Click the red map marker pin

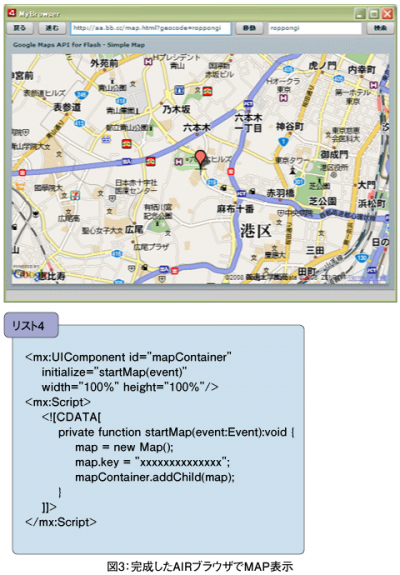click(200, 159)
